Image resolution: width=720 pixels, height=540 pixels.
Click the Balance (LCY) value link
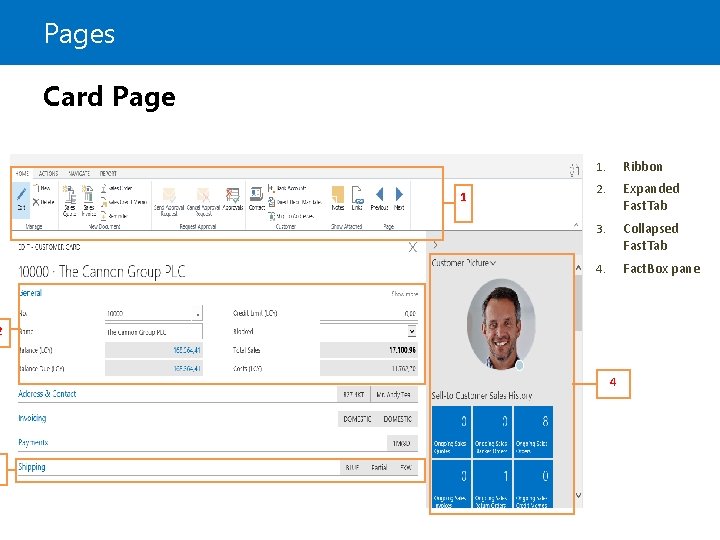click(x=186, y=350)
